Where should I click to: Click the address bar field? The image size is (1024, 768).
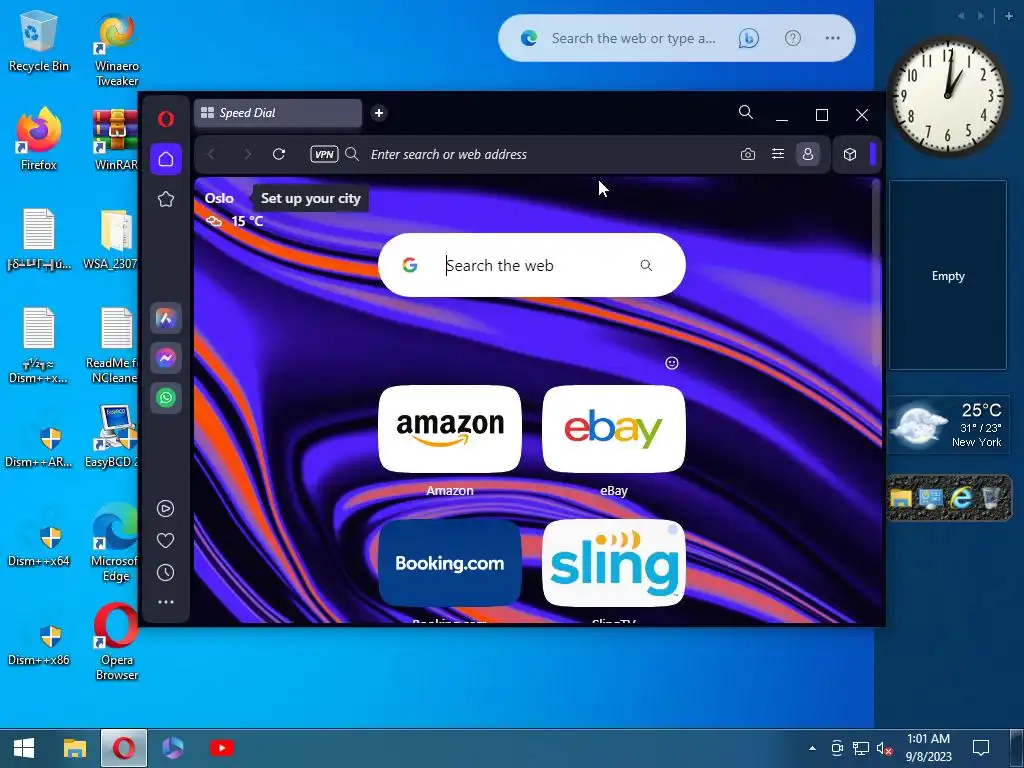549,154
